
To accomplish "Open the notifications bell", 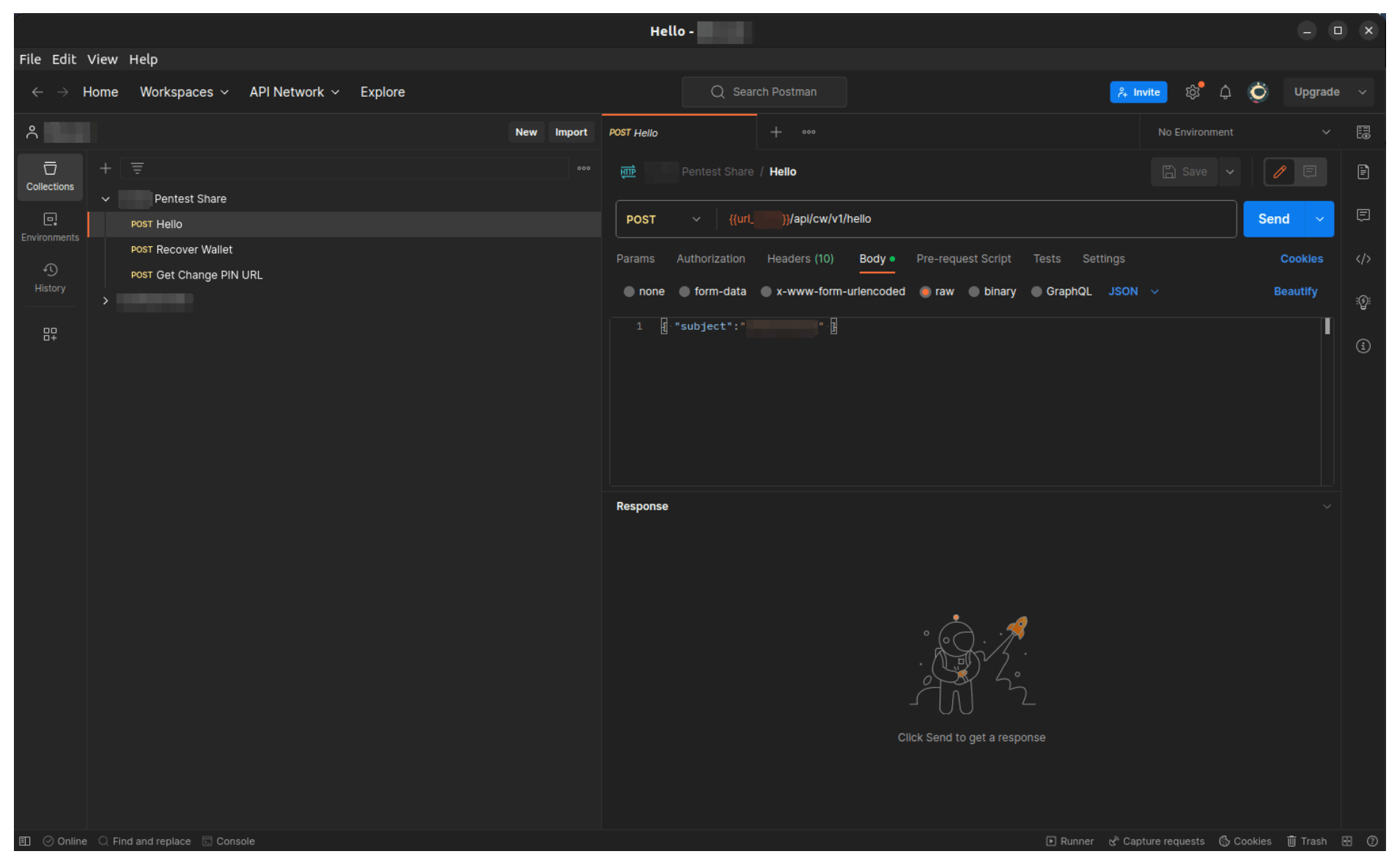I will pyautogui.click(x=1225, y=92).
